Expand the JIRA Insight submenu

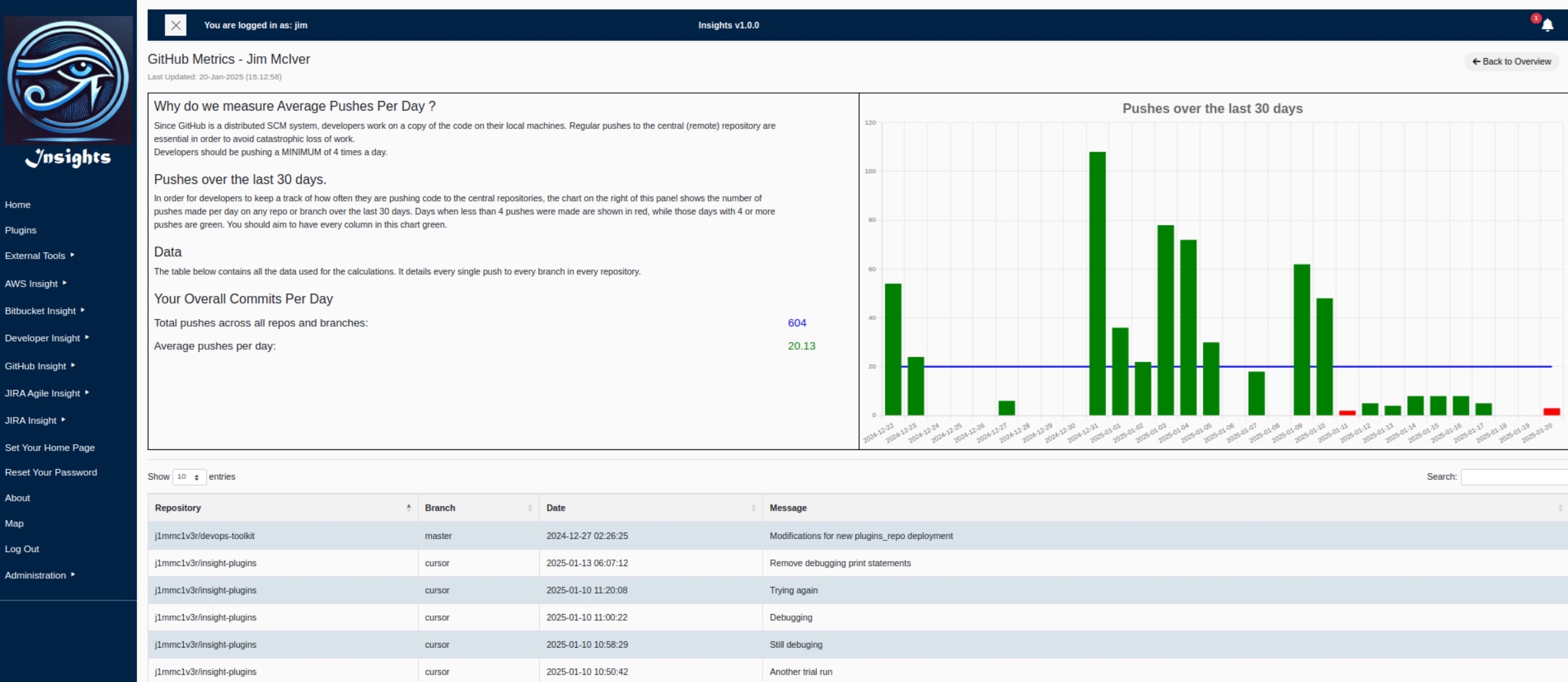click(x=35, y=420)
